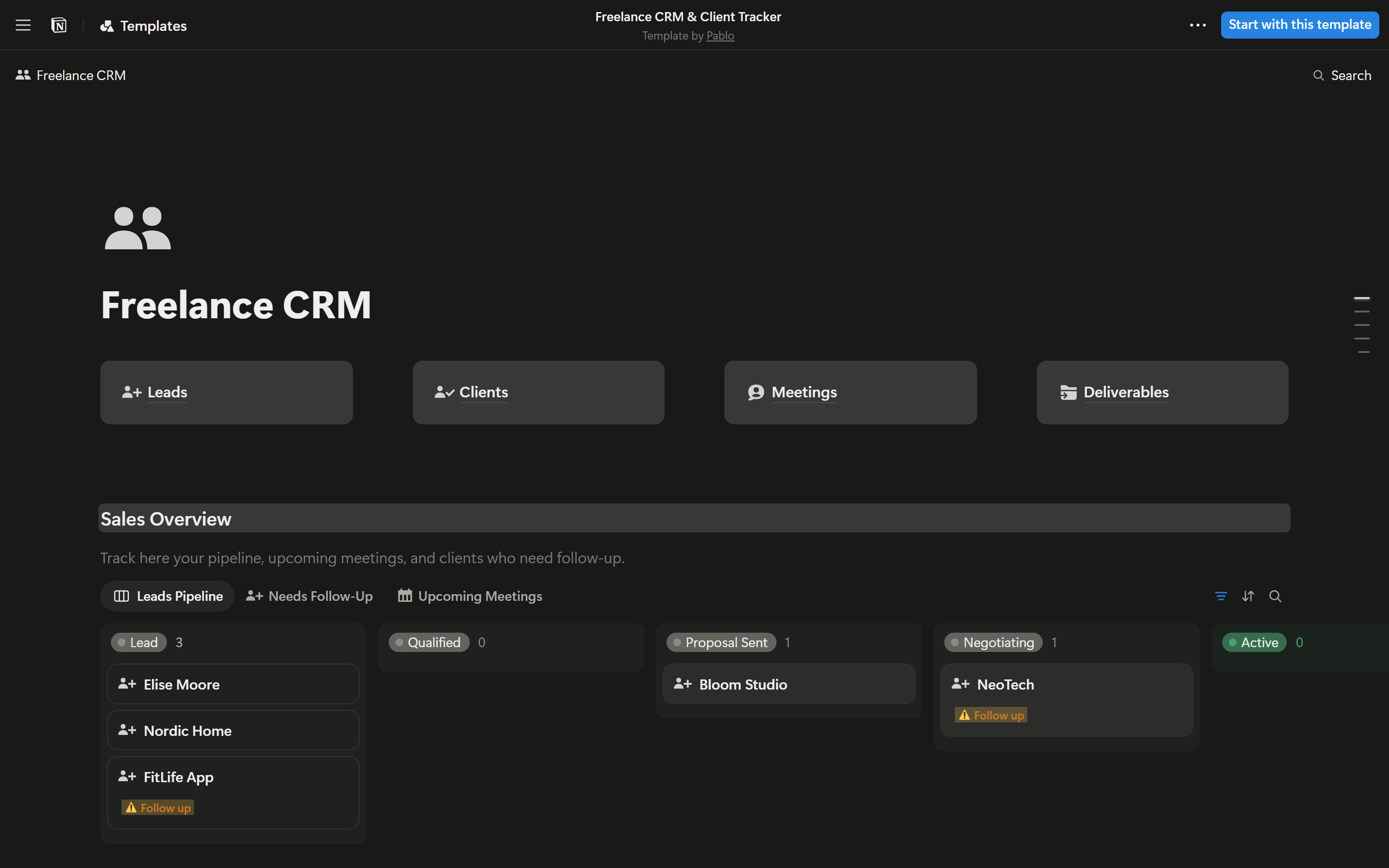1389x868 pixels.
Task: Open Search in the top bar
Action: (1342, 75)
